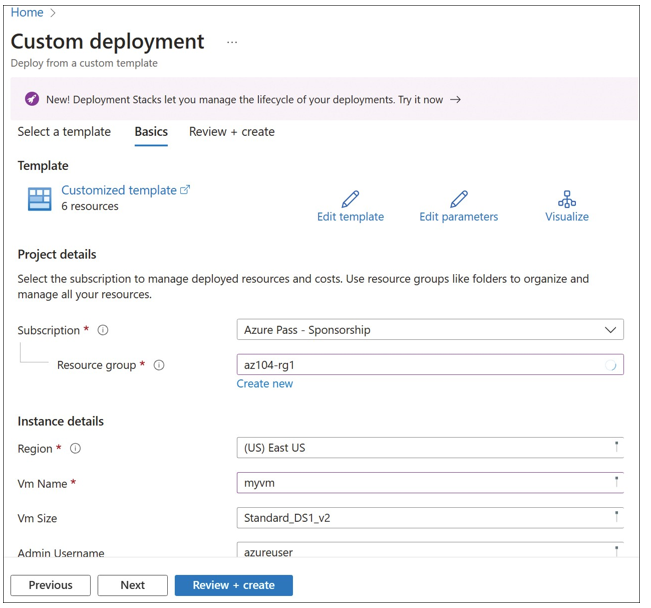Open the Review + create tab
Image resolution: width=651 pixels, height=608 pixels.
point(232,132)
